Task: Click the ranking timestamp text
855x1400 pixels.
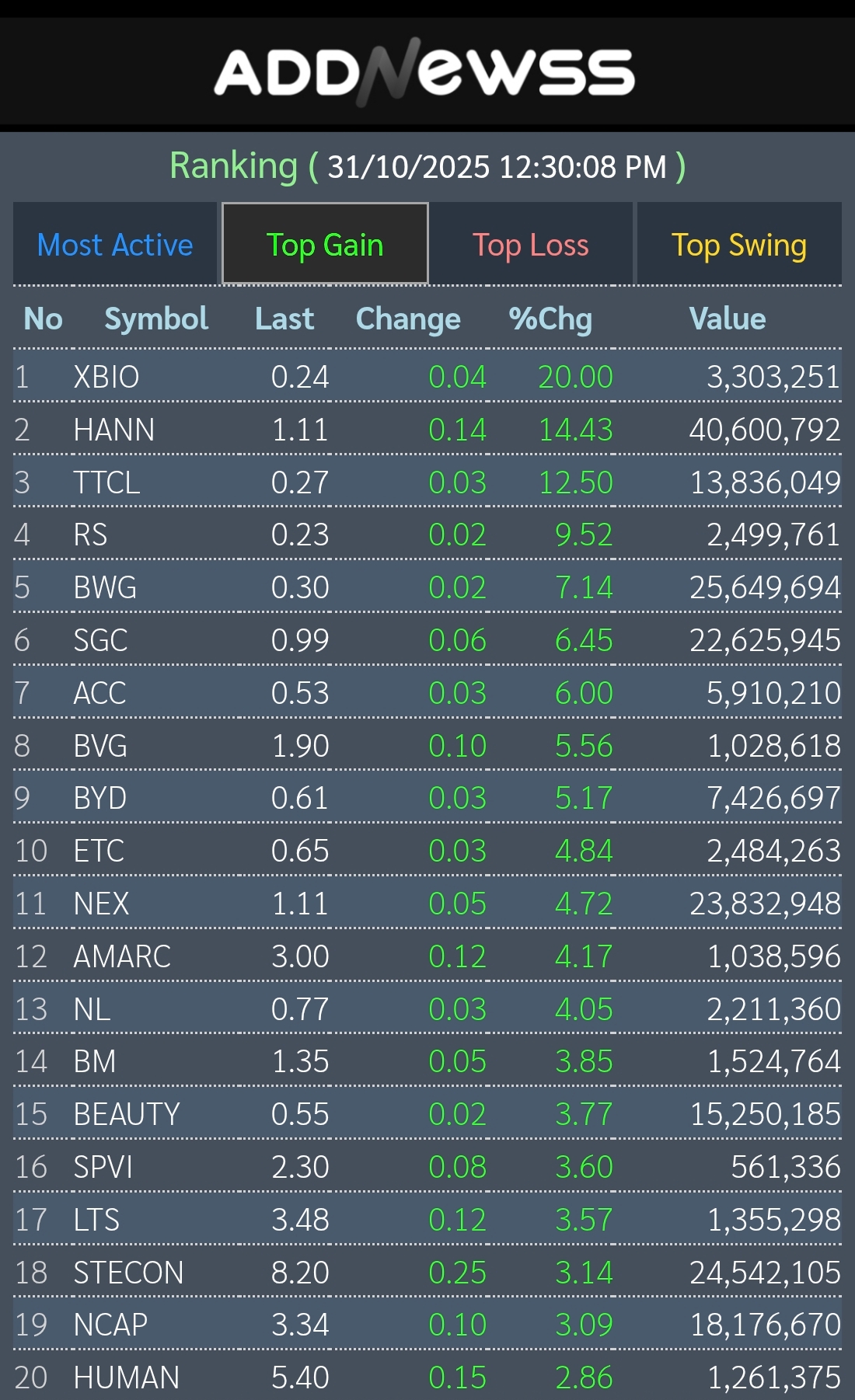Action: pyautogui.click(x=497, y=167)
